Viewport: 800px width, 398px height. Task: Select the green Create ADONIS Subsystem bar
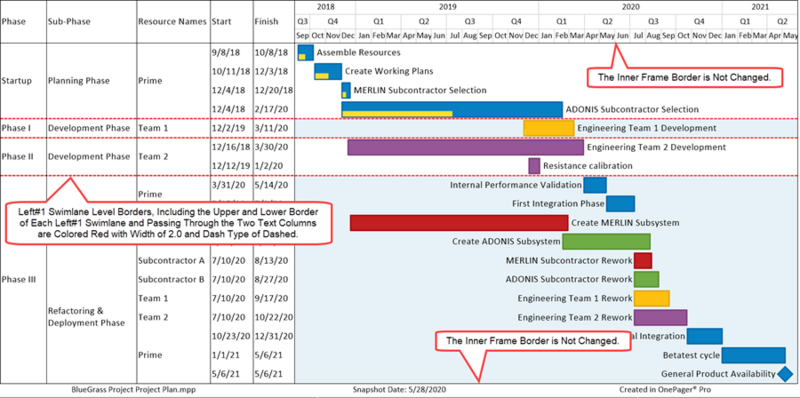click(607, 242)
